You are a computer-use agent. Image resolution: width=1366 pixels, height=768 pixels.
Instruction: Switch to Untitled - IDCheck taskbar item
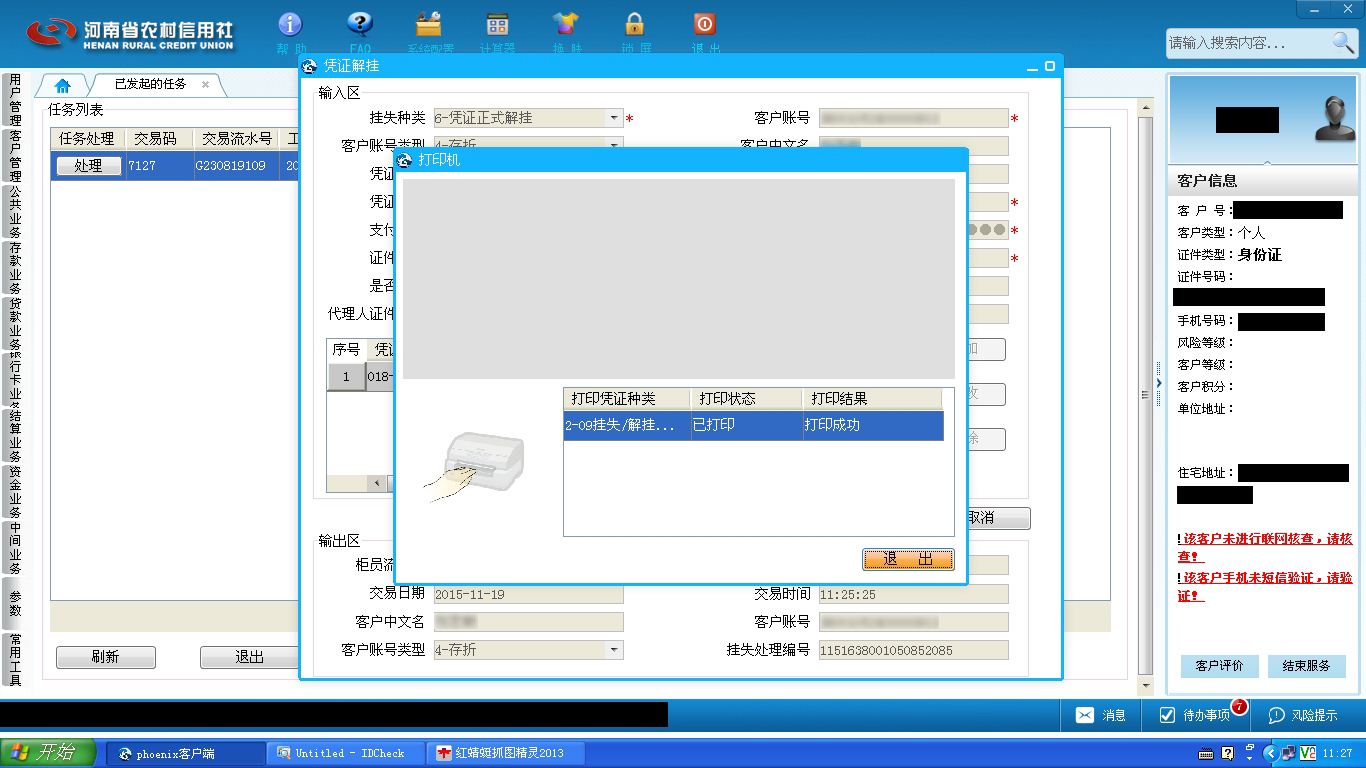point(347,753)
